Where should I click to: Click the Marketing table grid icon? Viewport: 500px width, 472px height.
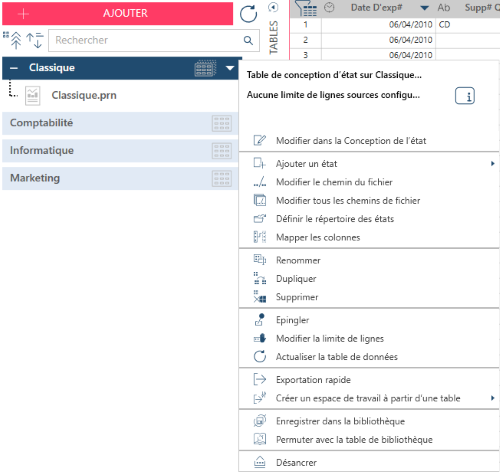[x=222, y=179]
